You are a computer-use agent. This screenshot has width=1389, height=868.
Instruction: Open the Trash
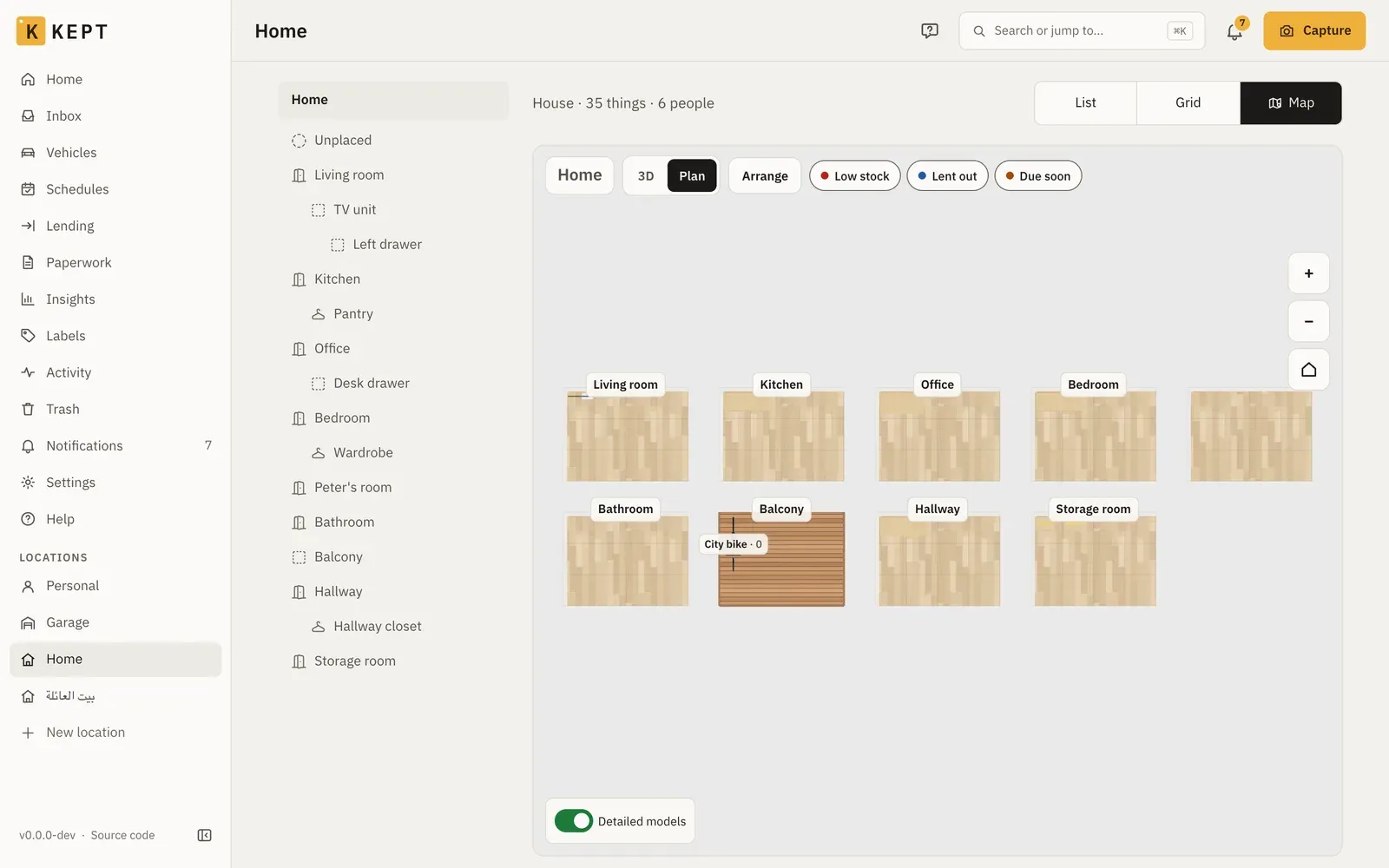115,409
